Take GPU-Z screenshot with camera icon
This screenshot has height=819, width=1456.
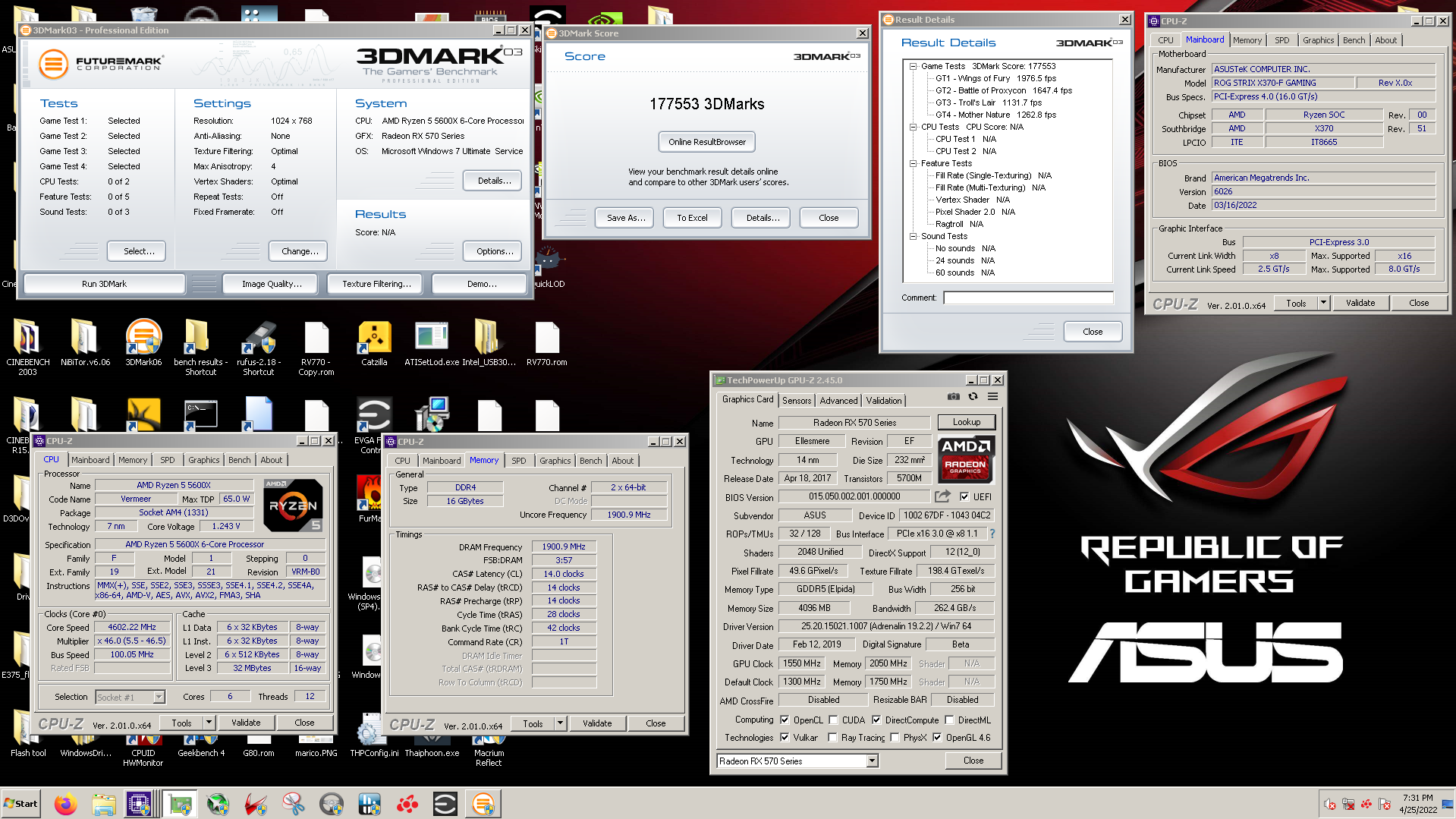[953, 397]
